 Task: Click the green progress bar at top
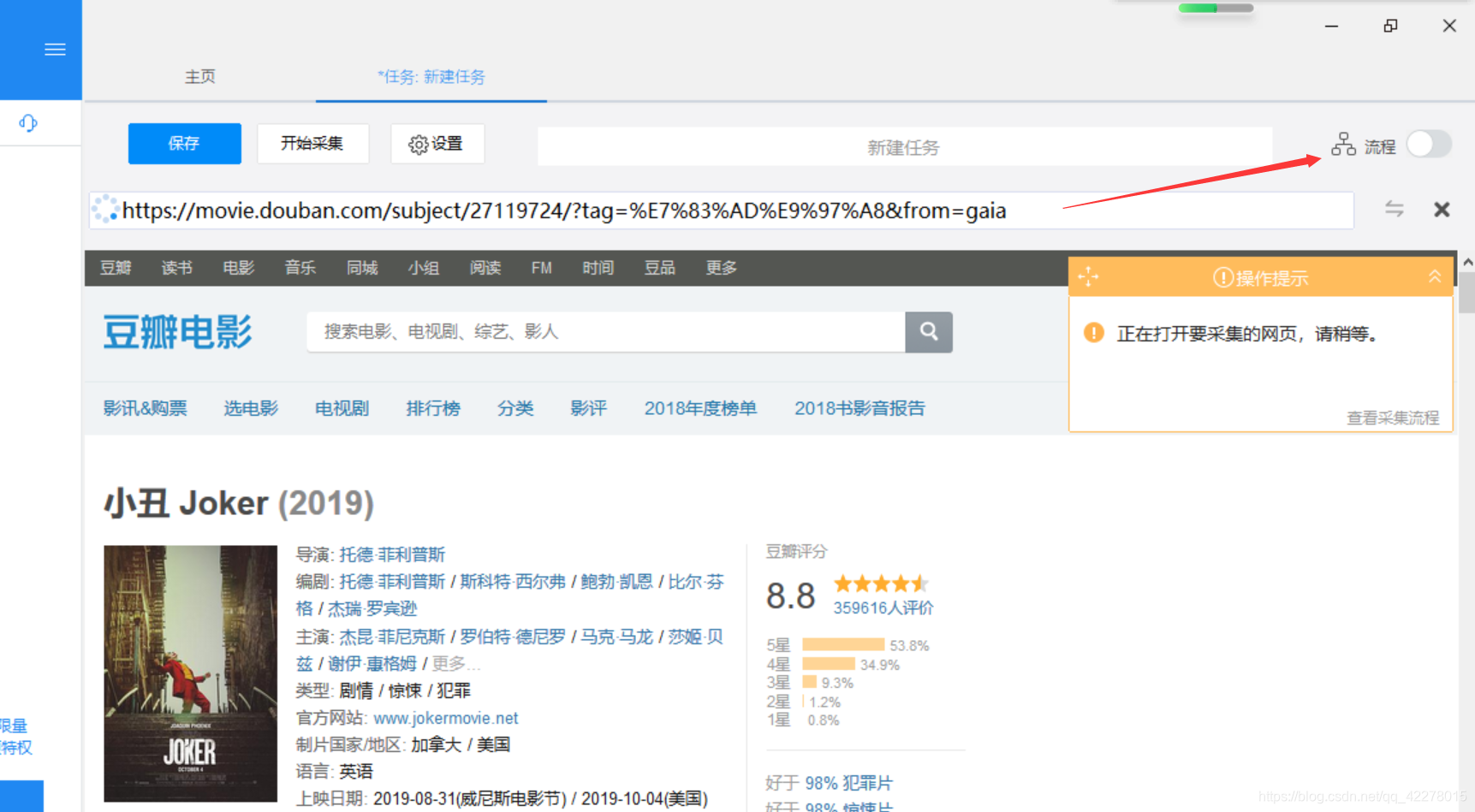[1216, 8]
